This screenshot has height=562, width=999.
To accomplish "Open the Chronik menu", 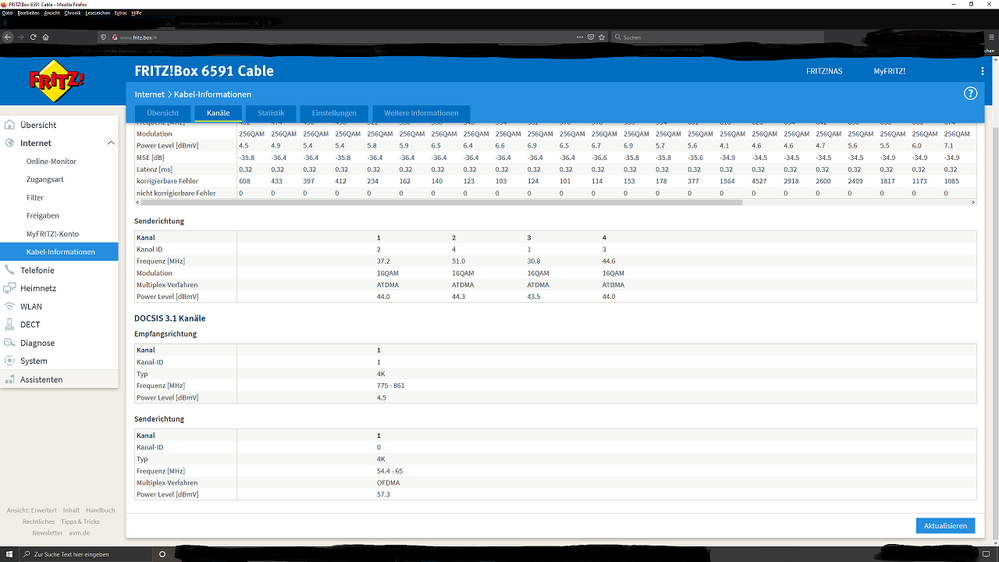I will click(x=73, y=13).
